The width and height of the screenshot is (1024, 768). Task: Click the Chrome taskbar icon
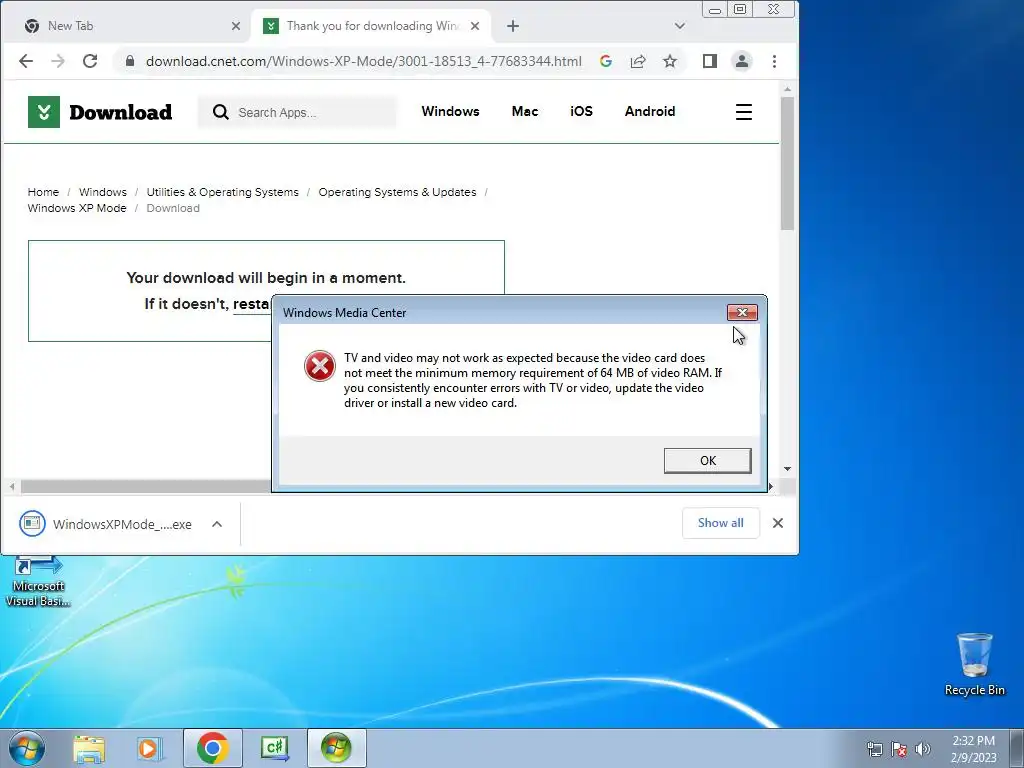212,748
